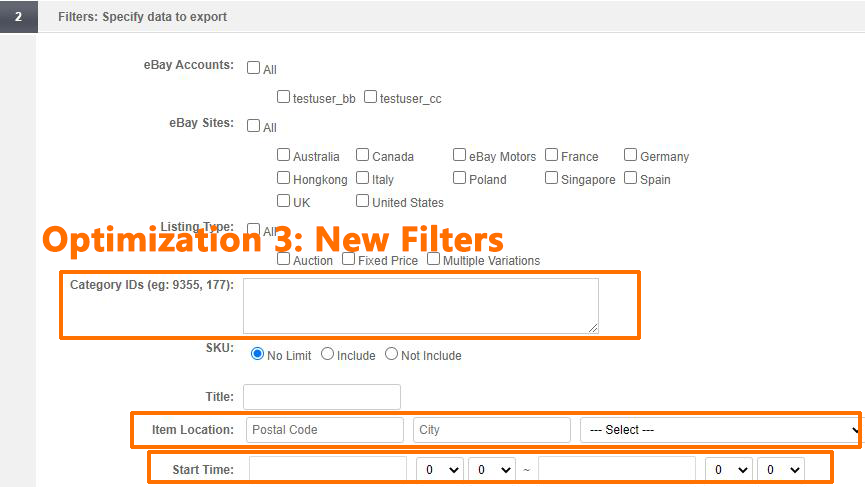Choose the SKU Include radio option
Screen dimensions: 865x487
click(327, 354)
